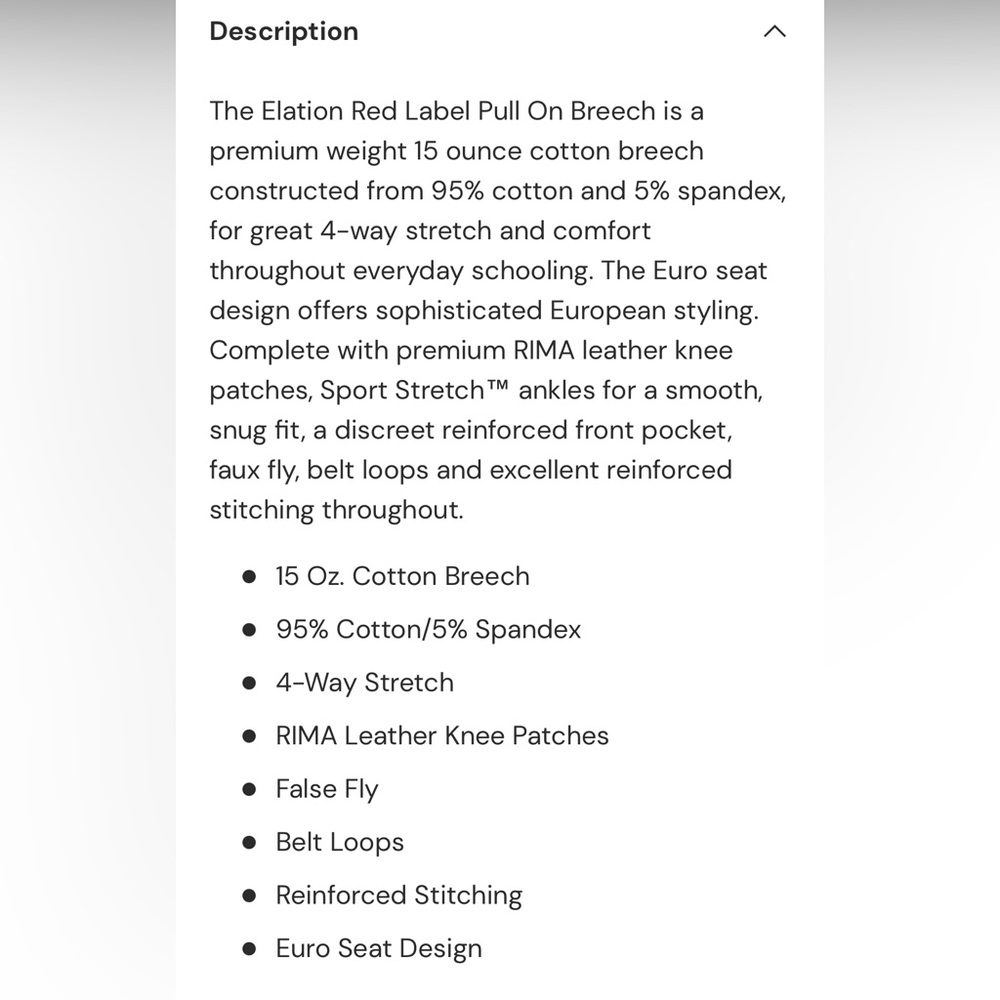Viewport: 1000px width, 1000px height.
Task: Collapse the Description section chevron
Action: pos(774,32)
